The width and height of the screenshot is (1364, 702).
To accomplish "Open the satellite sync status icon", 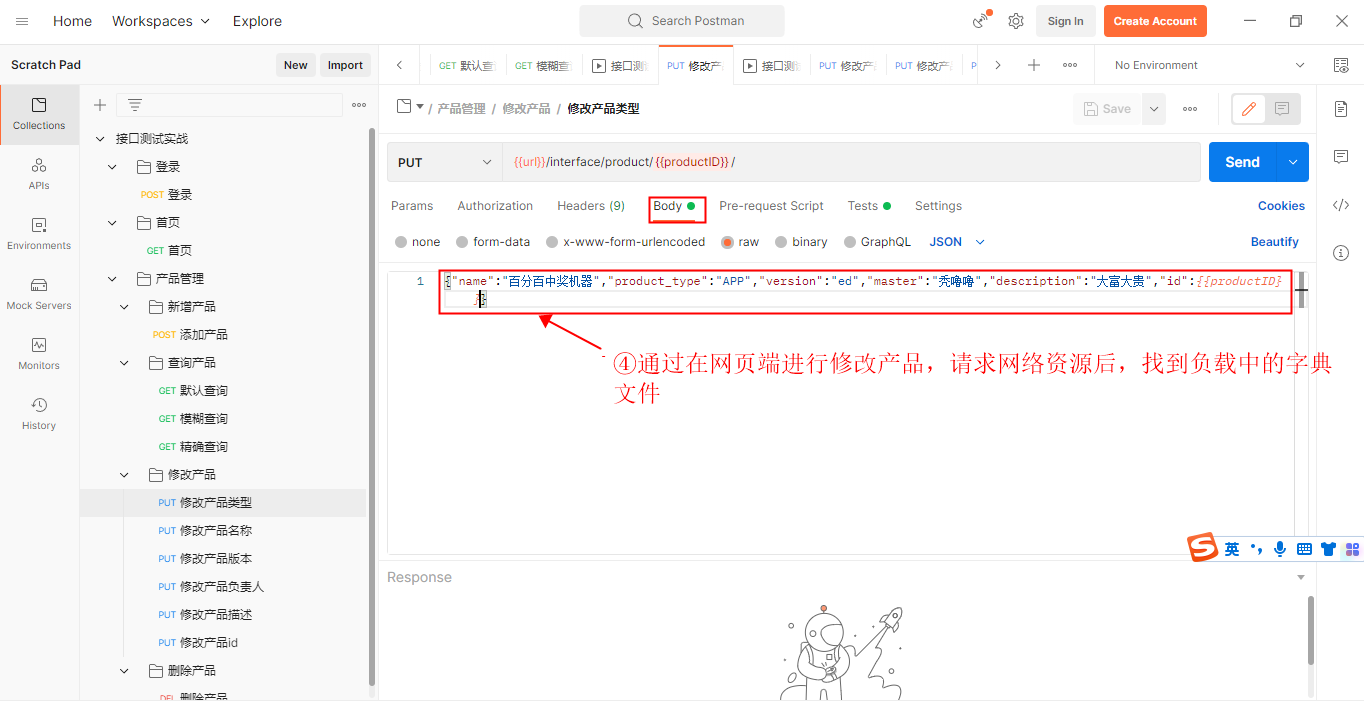I will (x=982, y=21).
